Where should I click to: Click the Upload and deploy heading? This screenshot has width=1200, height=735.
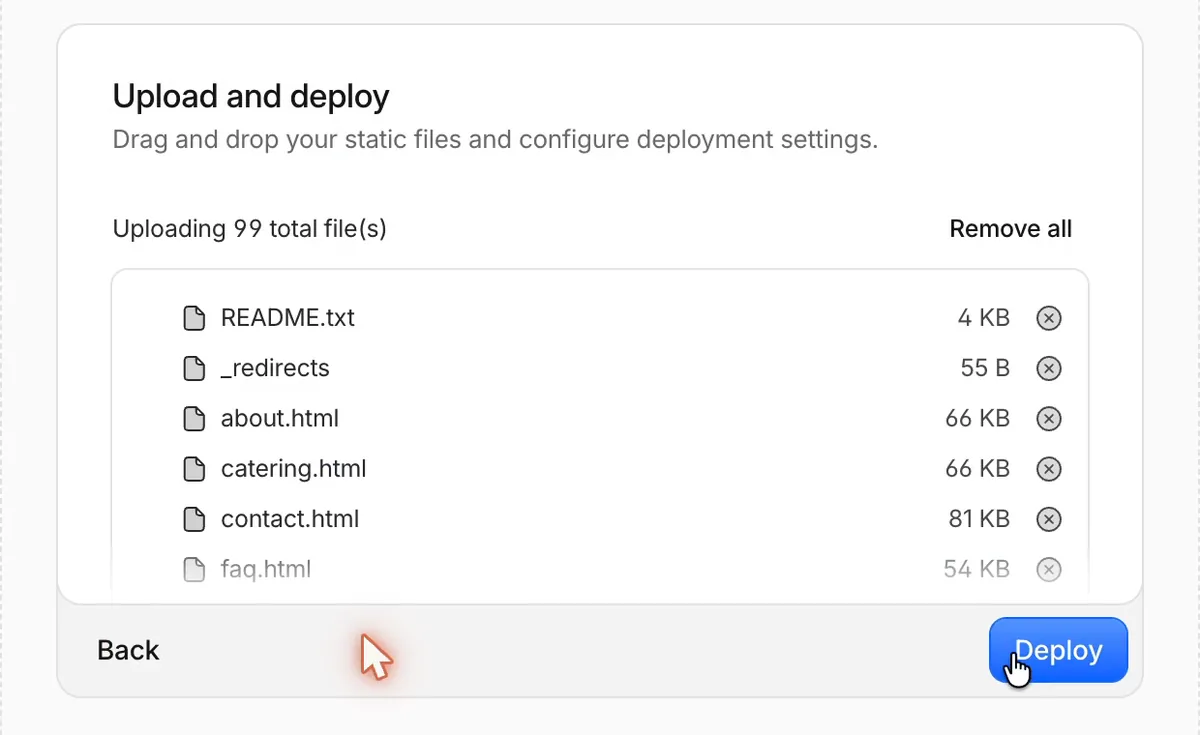point(251,96)
